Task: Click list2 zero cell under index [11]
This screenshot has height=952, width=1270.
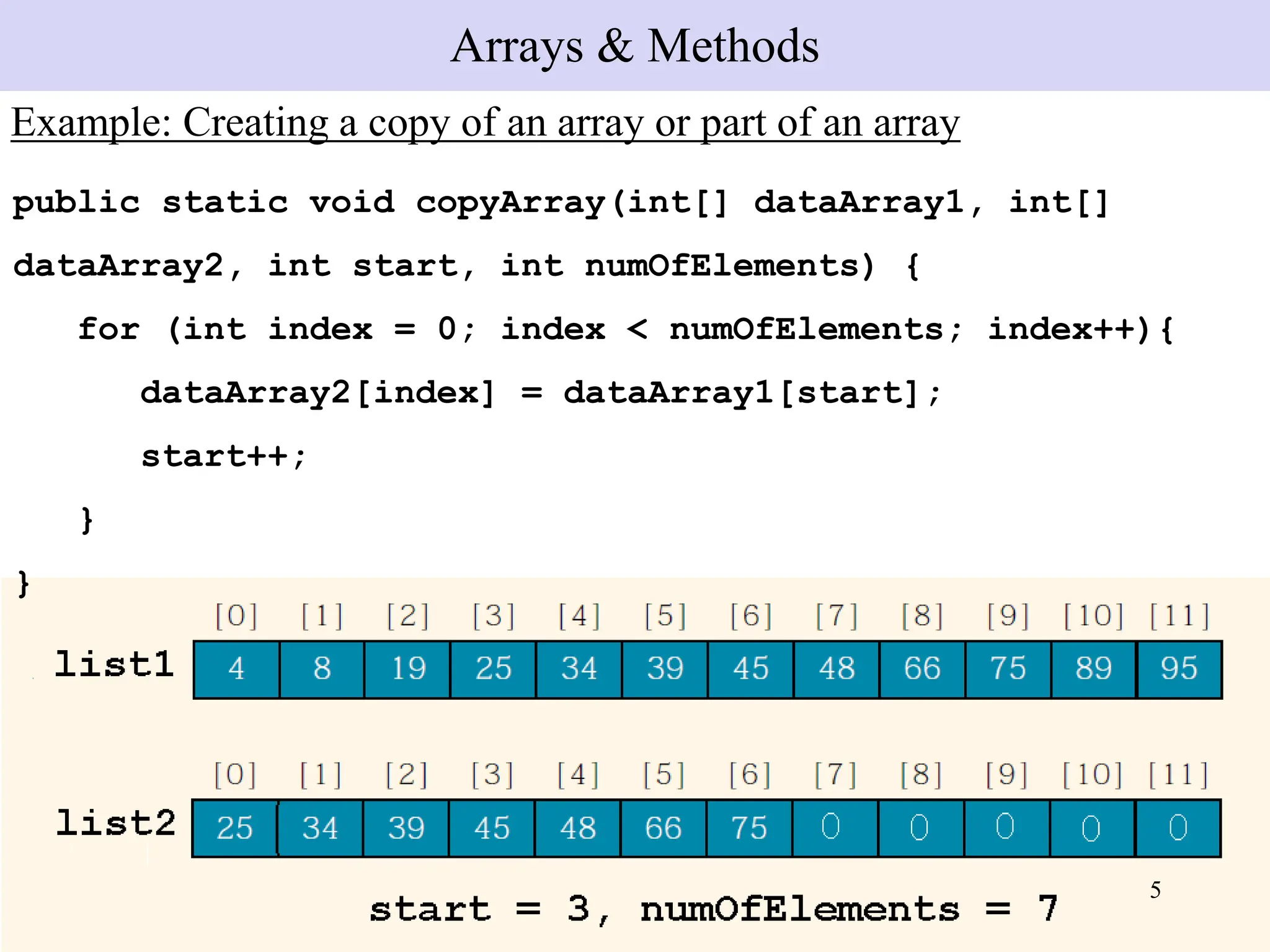Action: coord(1178,829)
